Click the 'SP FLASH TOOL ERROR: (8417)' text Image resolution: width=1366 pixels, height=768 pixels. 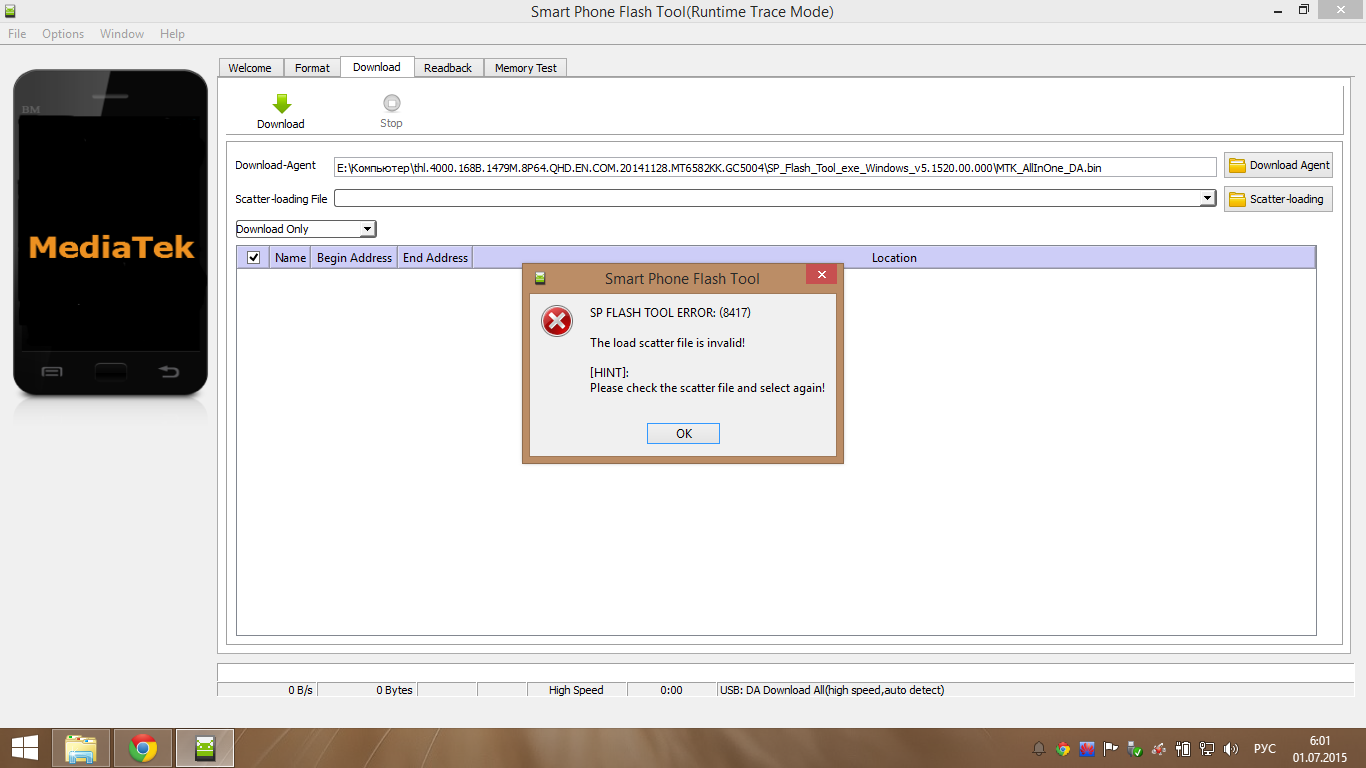670,313
